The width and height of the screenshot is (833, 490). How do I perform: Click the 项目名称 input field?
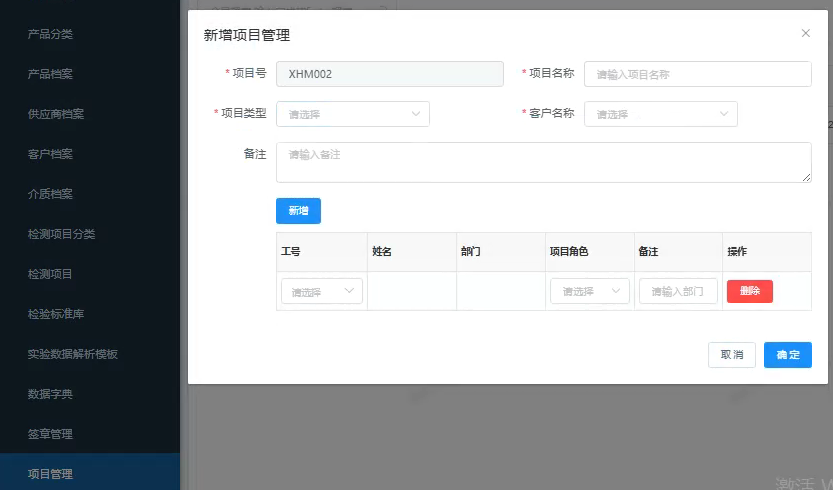697,74
